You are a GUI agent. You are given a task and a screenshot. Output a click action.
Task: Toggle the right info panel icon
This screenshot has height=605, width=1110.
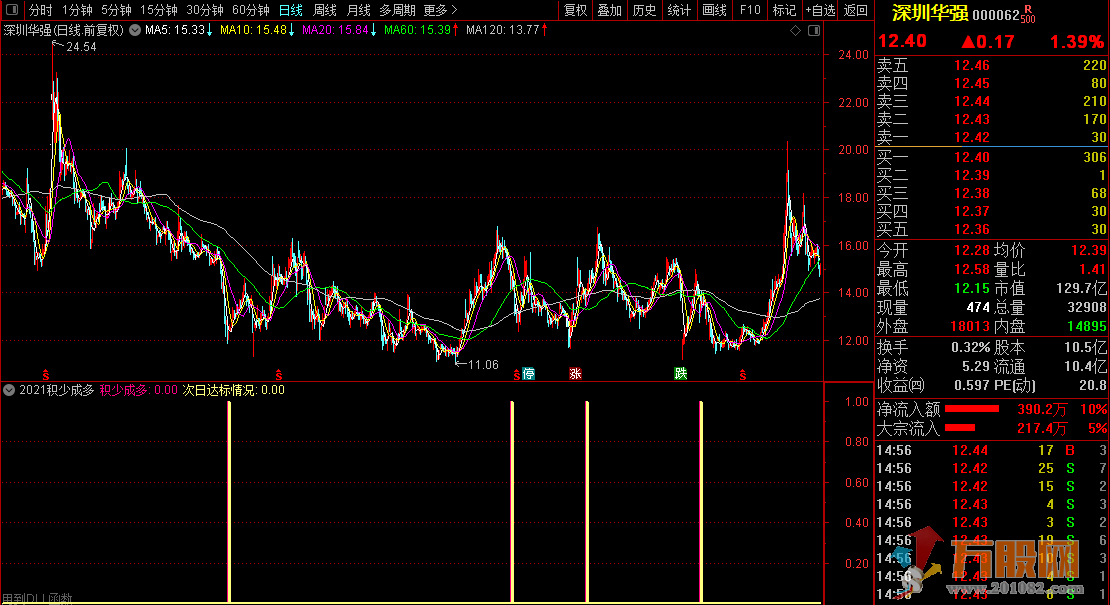[814, 30]
